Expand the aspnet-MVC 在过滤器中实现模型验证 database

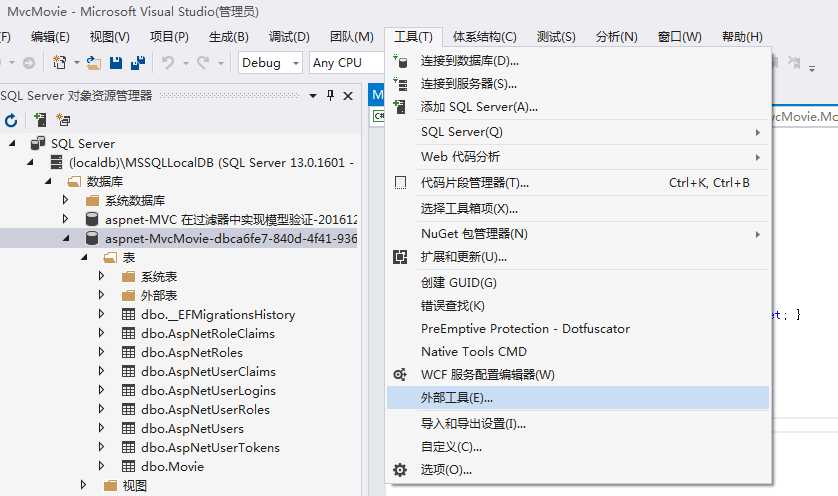(65, 219)
